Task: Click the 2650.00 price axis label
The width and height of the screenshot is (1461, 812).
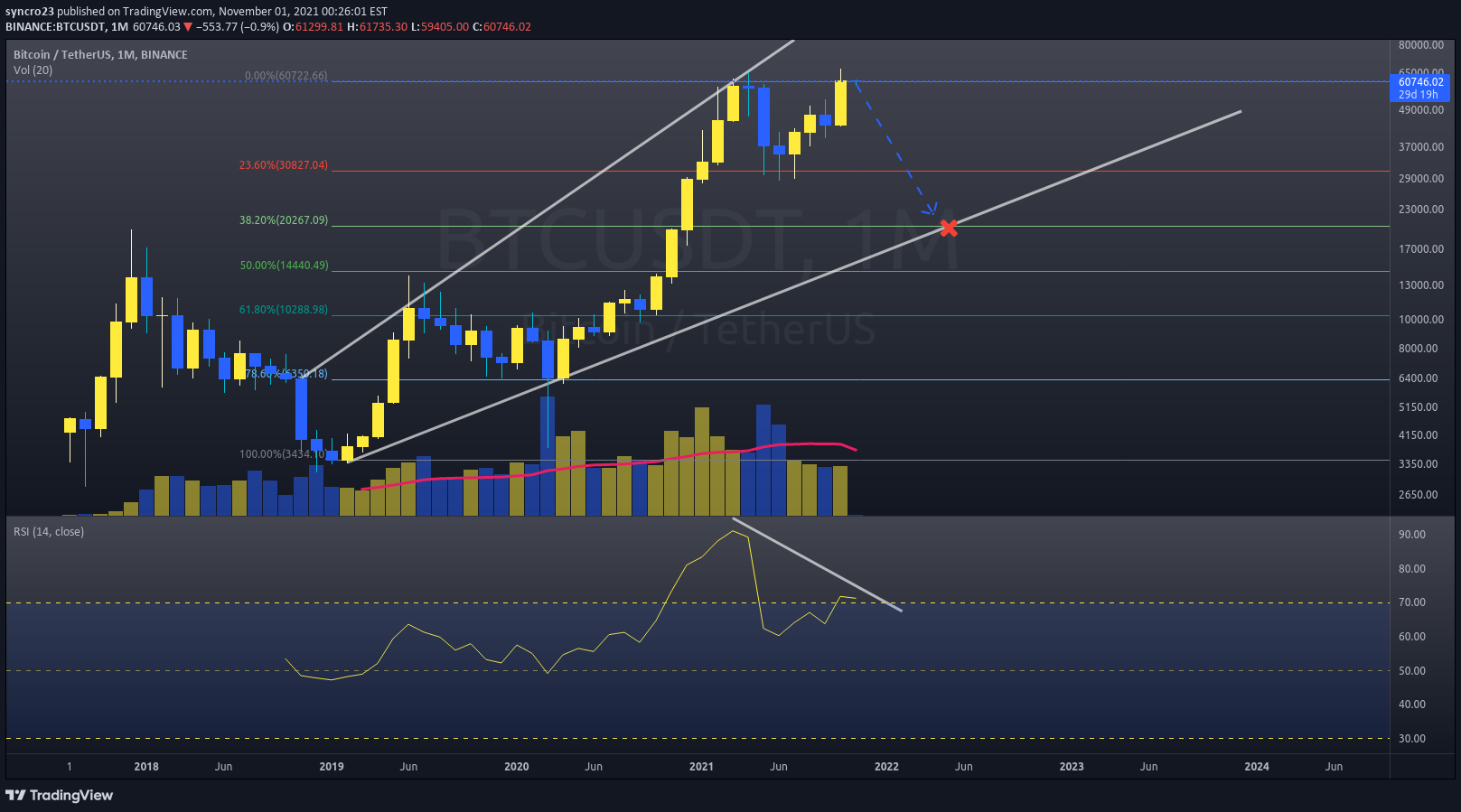Action: (1419, 495)
